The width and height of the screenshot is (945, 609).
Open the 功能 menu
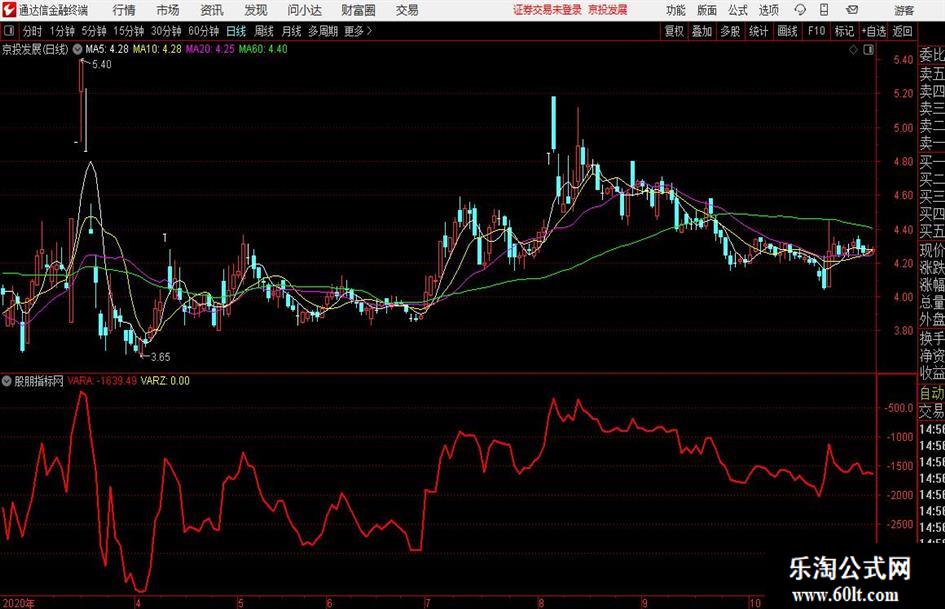pos(676,10)
